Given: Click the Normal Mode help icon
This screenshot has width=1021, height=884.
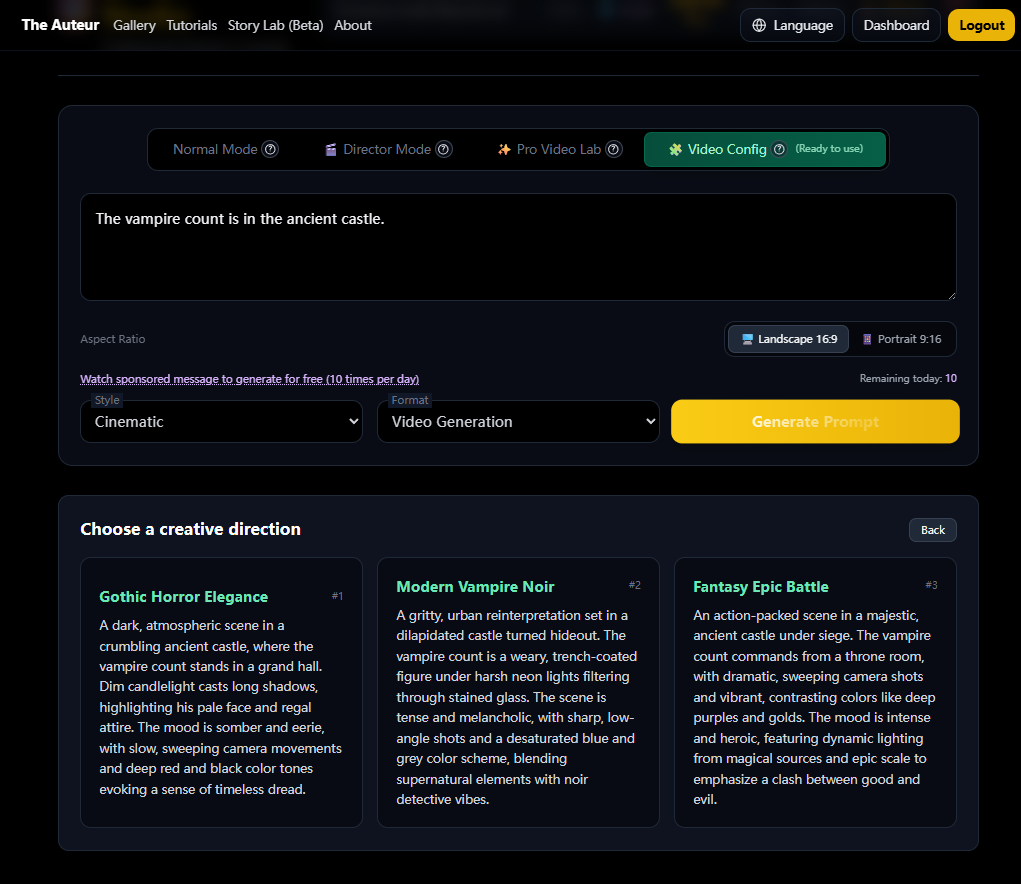Looking at the screenshot, I should pos(270,149).
